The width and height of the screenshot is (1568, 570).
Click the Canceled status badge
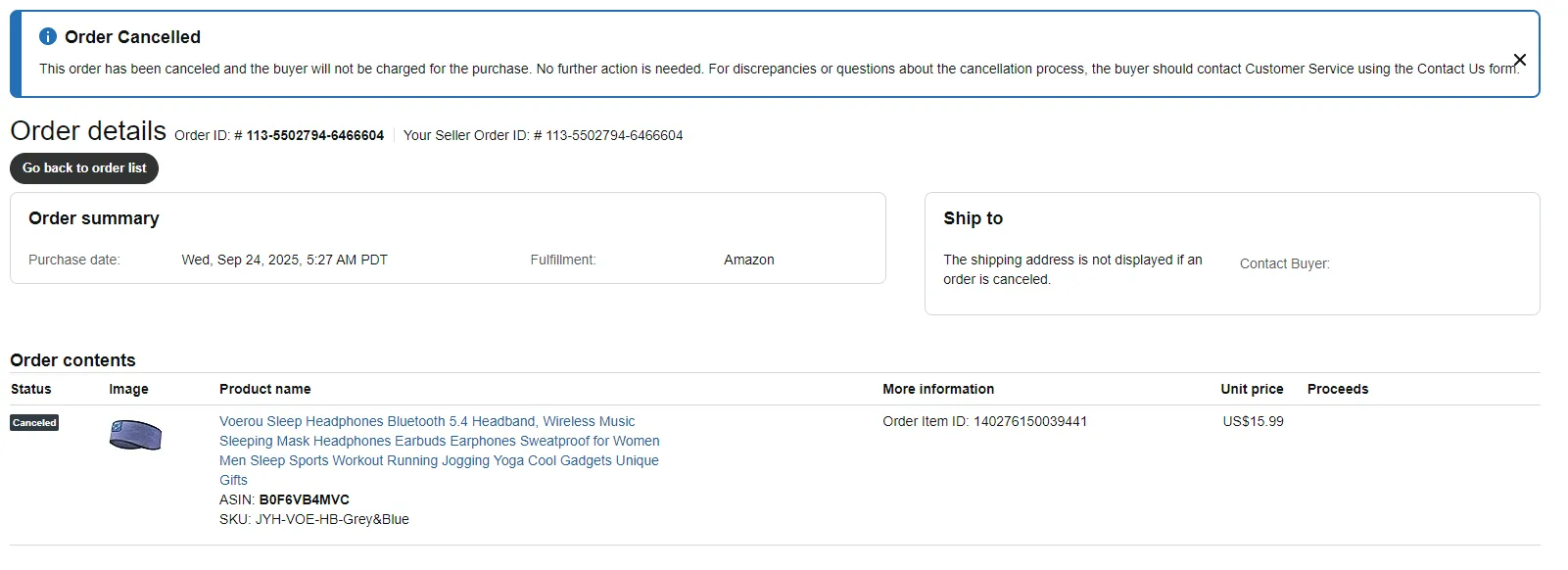(x=34, y=423)
